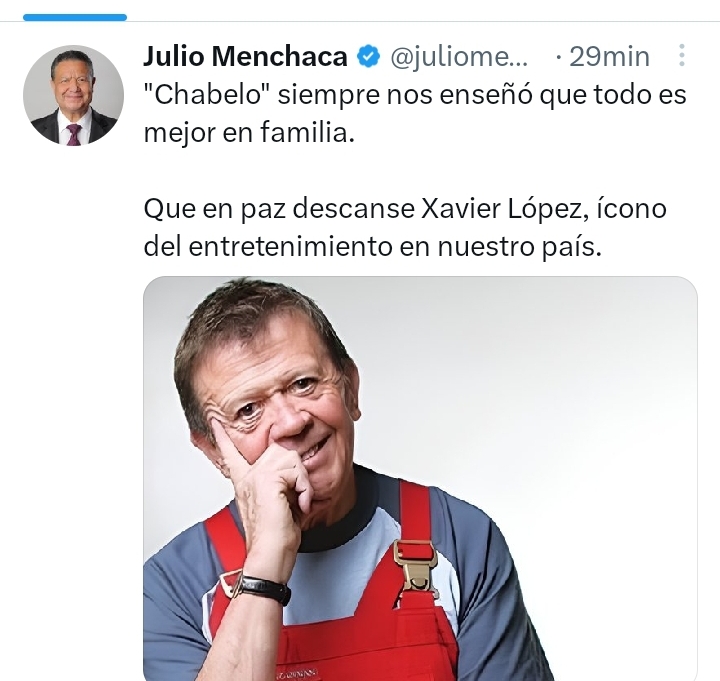Click the divider line beside the active tab
This screenshot has width=720, height=681.
click(422, 21)
